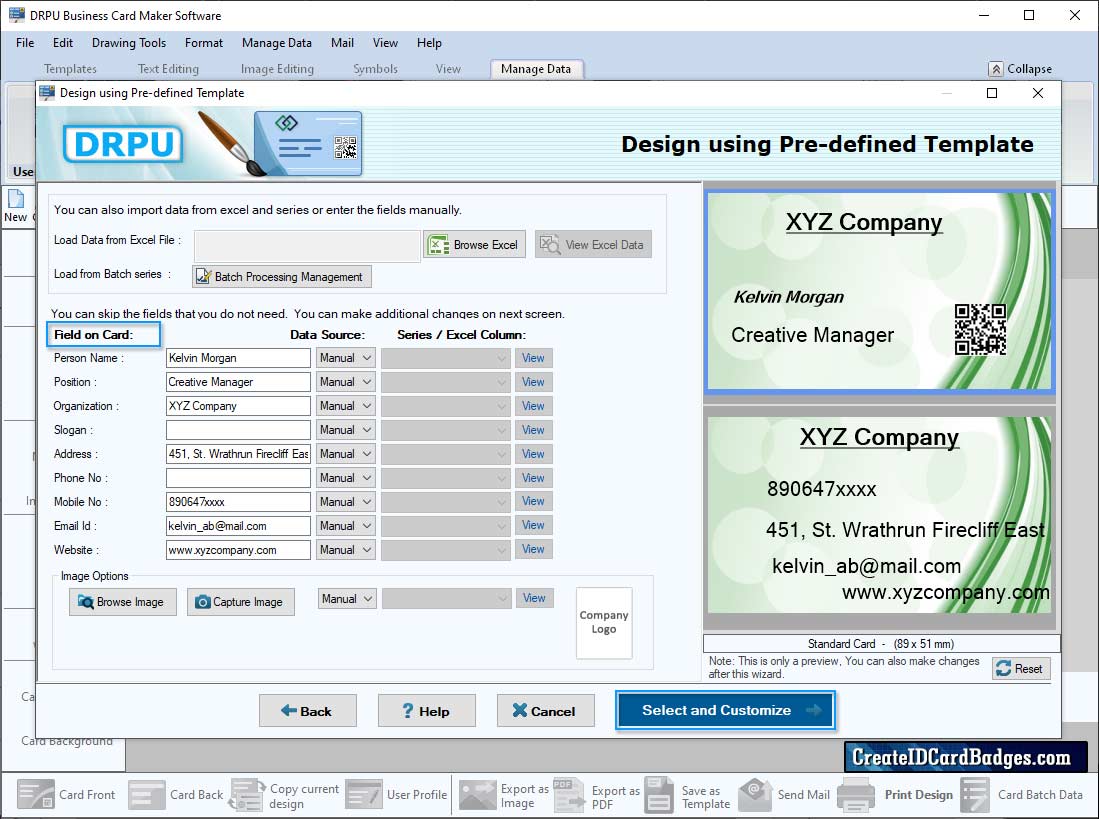Open the wizard Help button

click(427, 711)
